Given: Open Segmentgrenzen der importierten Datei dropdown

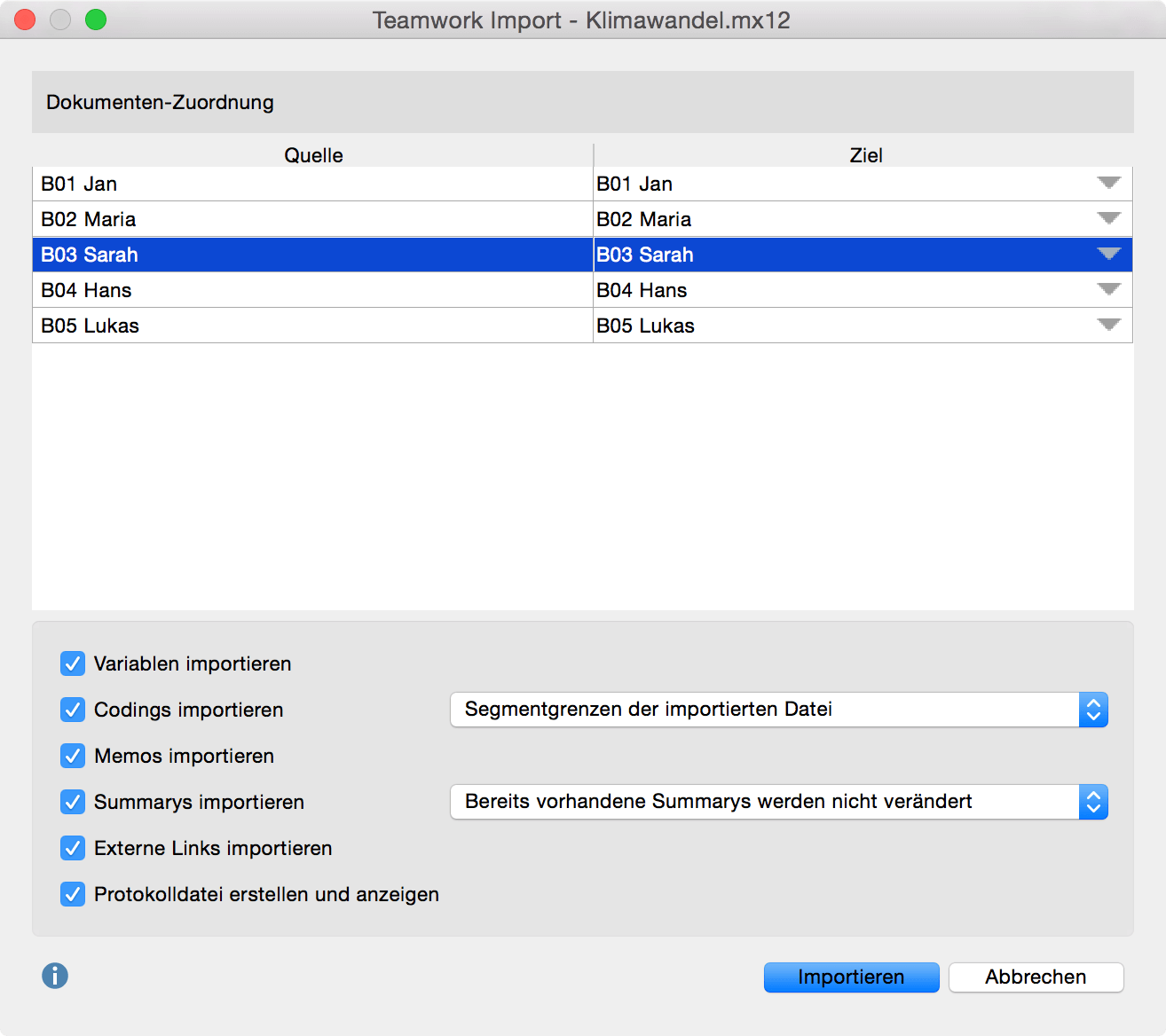Looking at the screenshot, I should coord(779,710).
